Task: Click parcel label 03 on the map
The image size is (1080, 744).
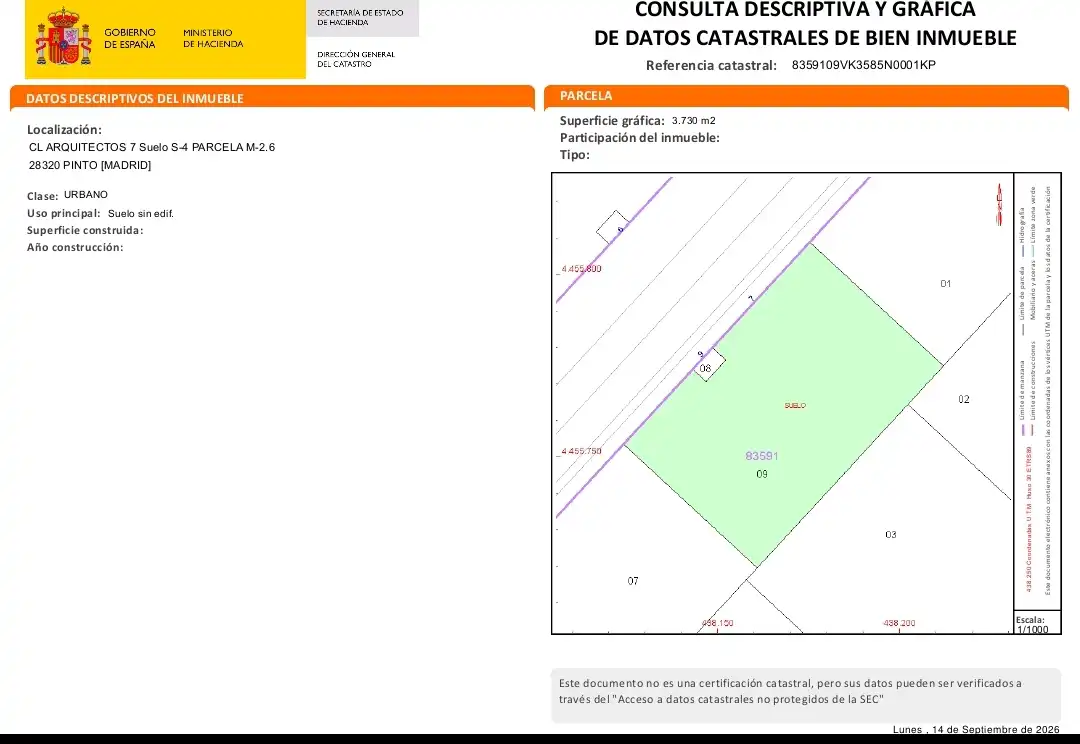Action: point(891,535)
